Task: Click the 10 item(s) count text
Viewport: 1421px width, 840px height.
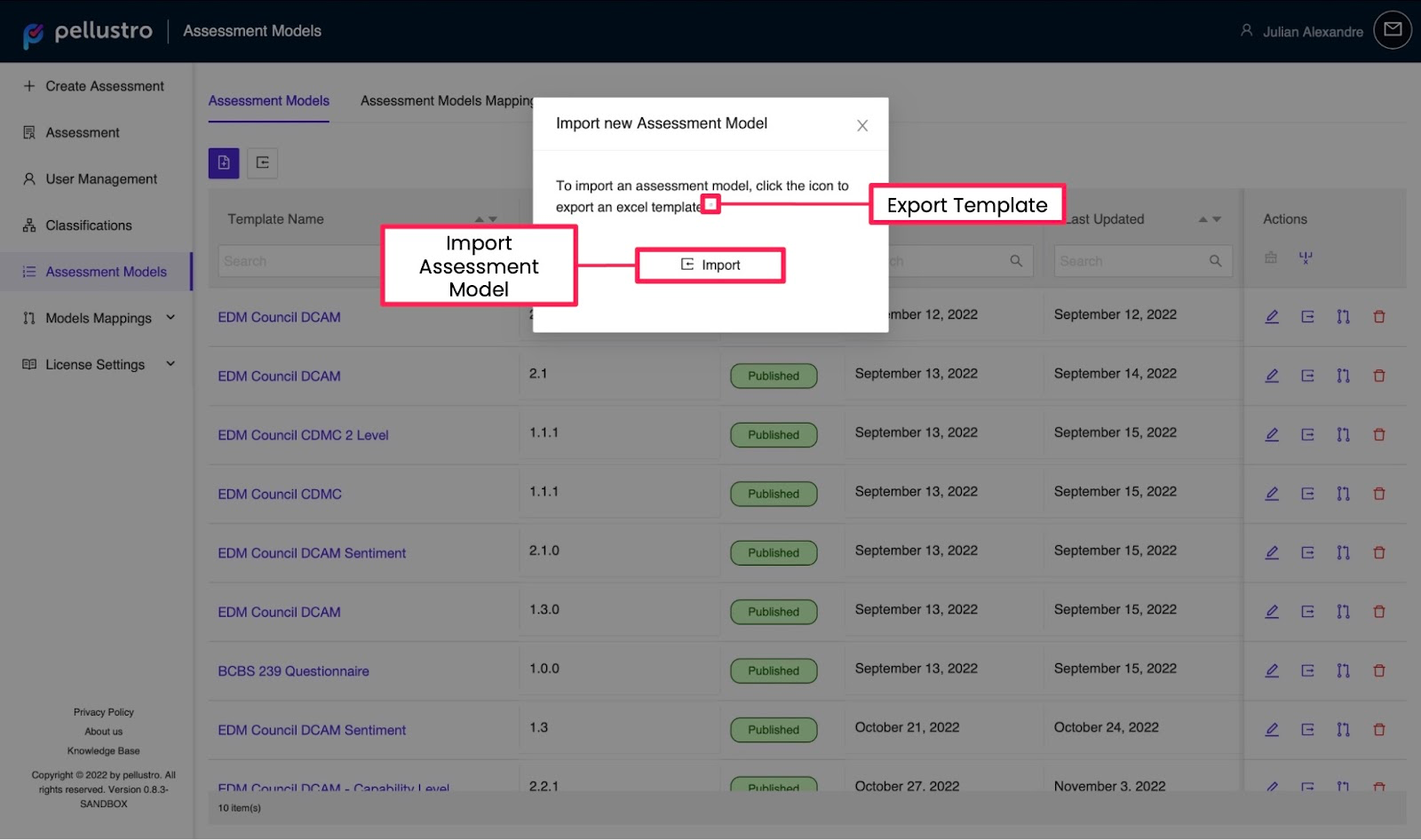Action: click(x=240, y=808)
